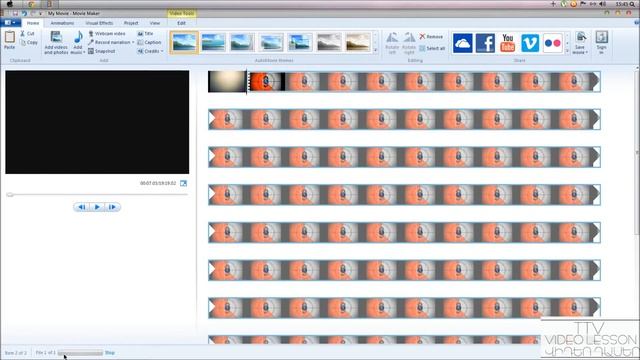Image resolution: width=640 pixels, height=360 pixels.
Task: Open the View tab
Action: click(x=155, y=23)
